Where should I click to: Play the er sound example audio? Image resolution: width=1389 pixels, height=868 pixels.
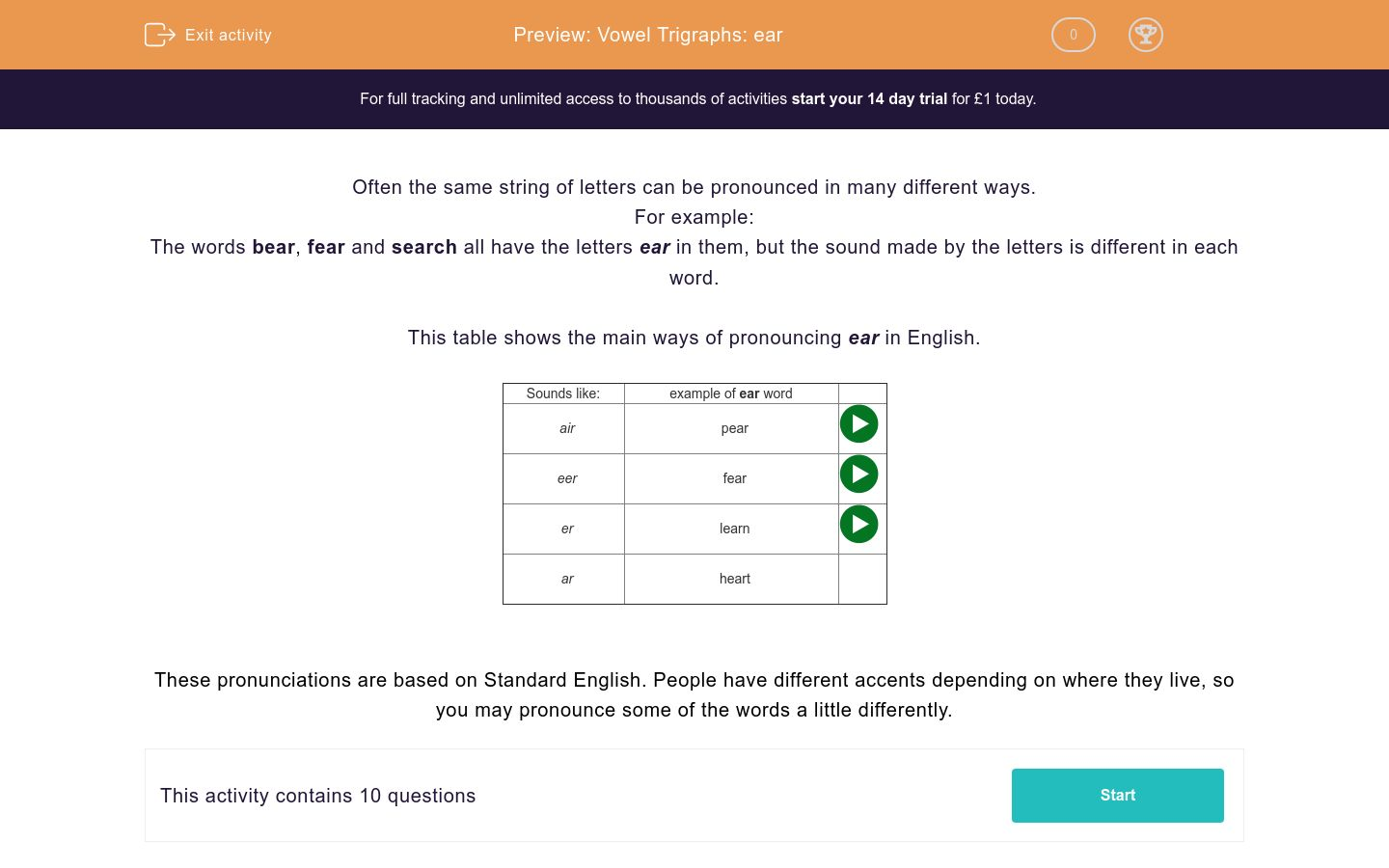click(x=858, y=524)
